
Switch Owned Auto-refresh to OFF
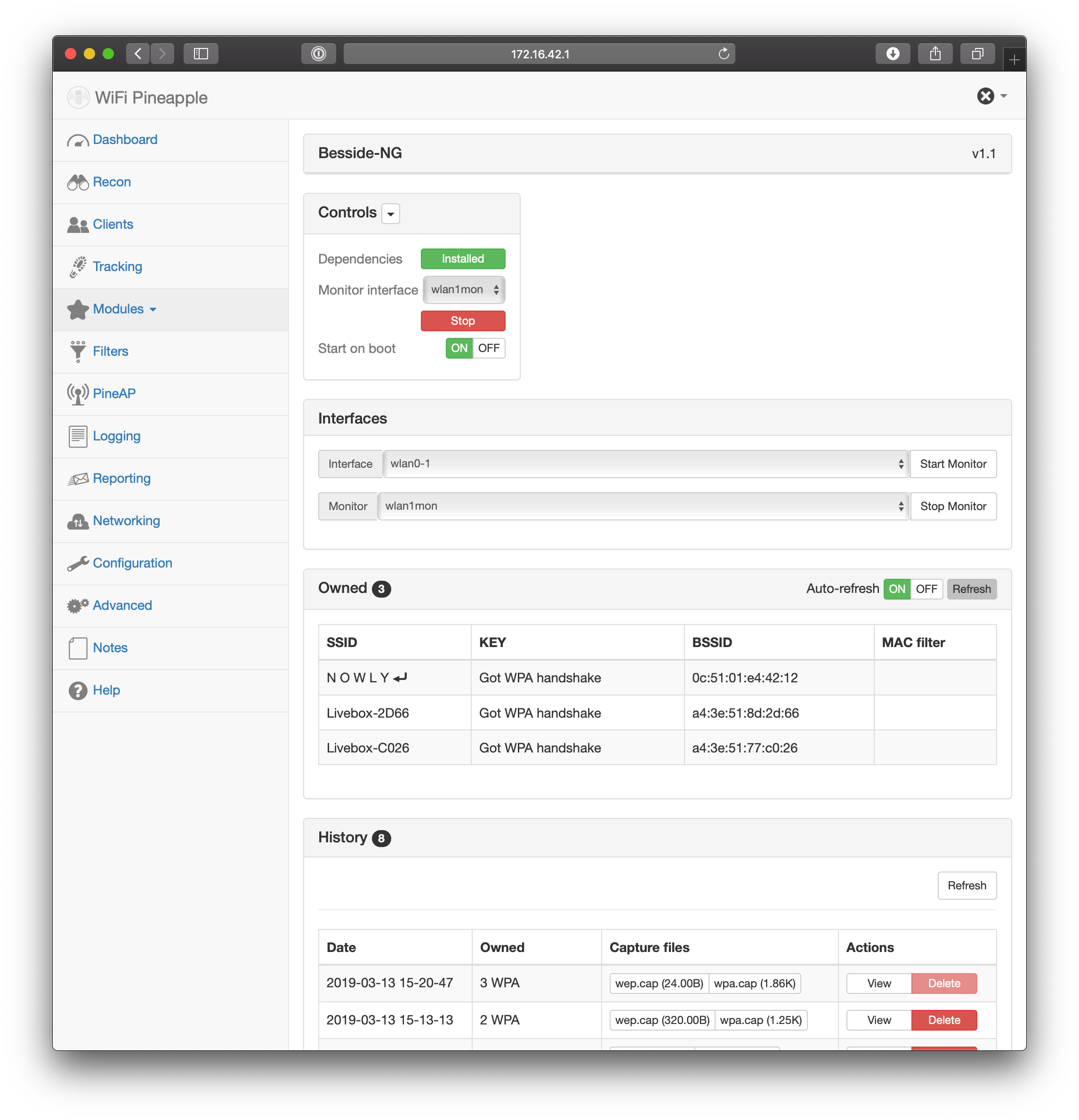[x=926, y=589]
